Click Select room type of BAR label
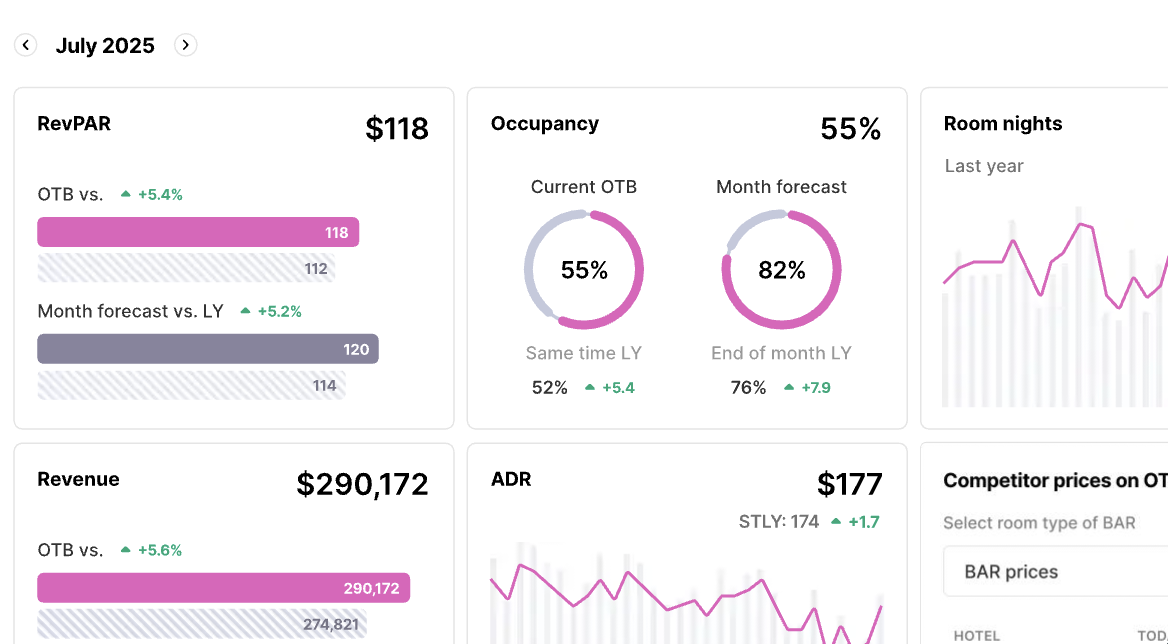Image resolution: width=1168 pixels, height=644 pixels. click(x=1039, y=523)
